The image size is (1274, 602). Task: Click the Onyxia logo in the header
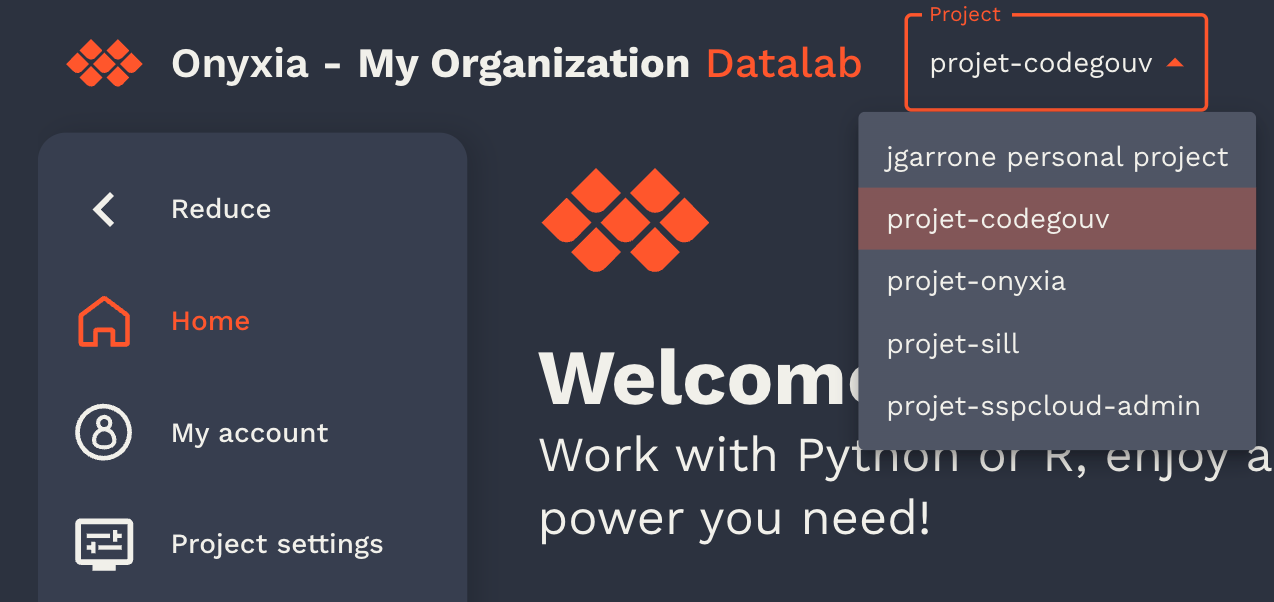[x=104, y=63]
